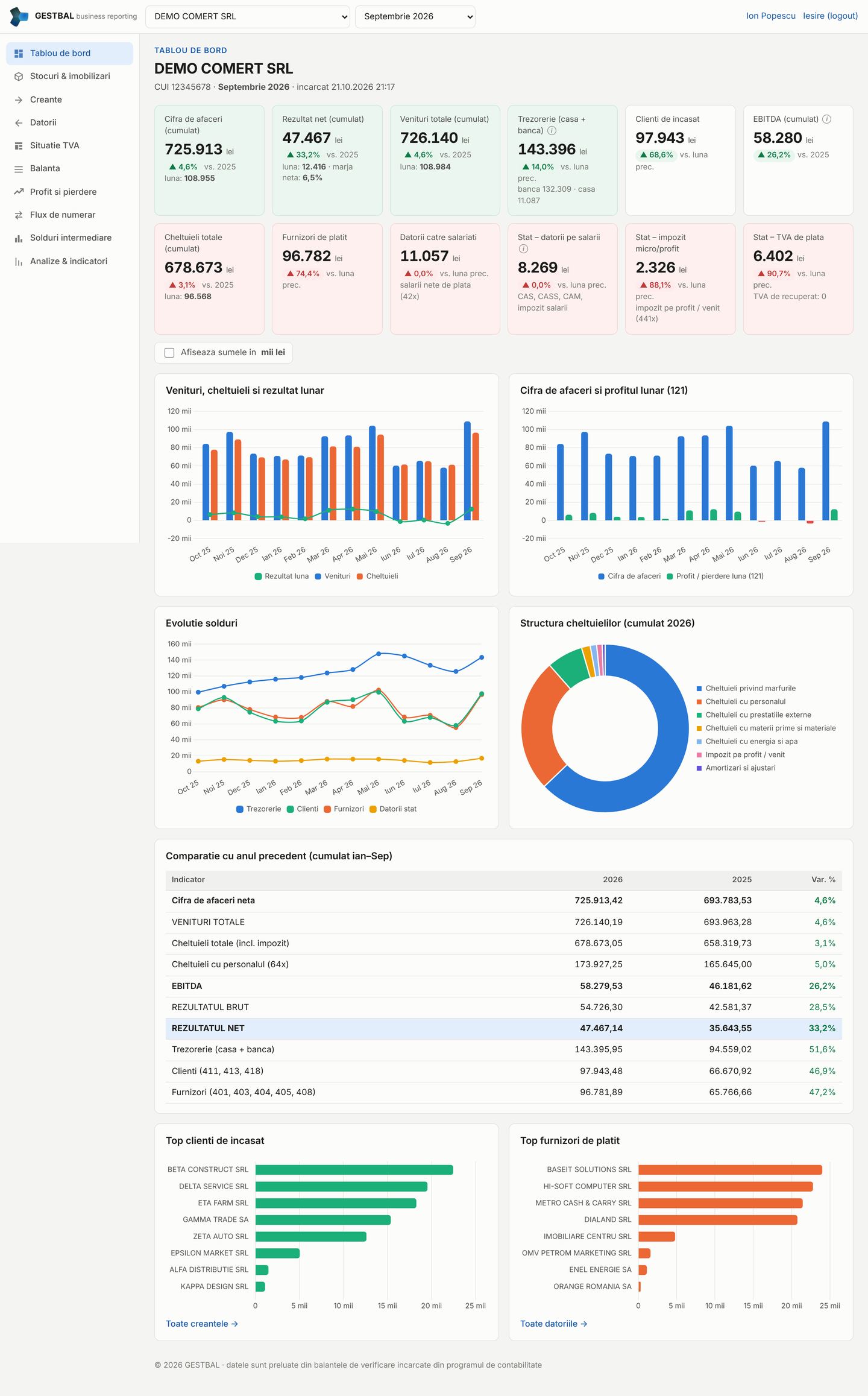868x1396 pixels.
Task: Click info icon on Stat – datorii pe salarii
Action: click(x=523, y=249)
